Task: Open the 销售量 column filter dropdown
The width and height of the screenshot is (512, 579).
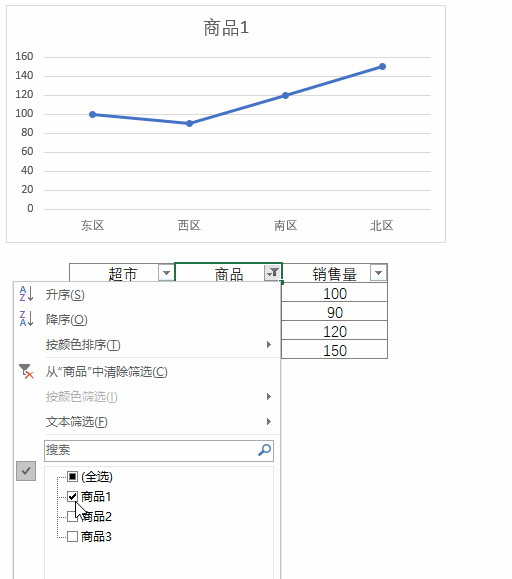Action: click(x=378, y=273)
